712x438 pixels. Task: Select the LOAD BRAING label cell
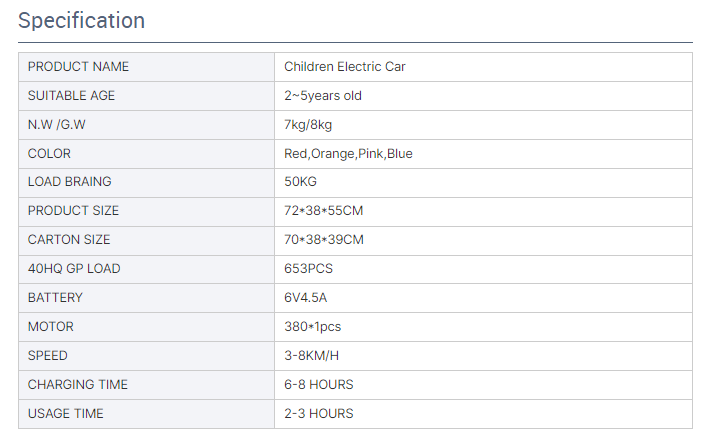[x=70, y=182]
